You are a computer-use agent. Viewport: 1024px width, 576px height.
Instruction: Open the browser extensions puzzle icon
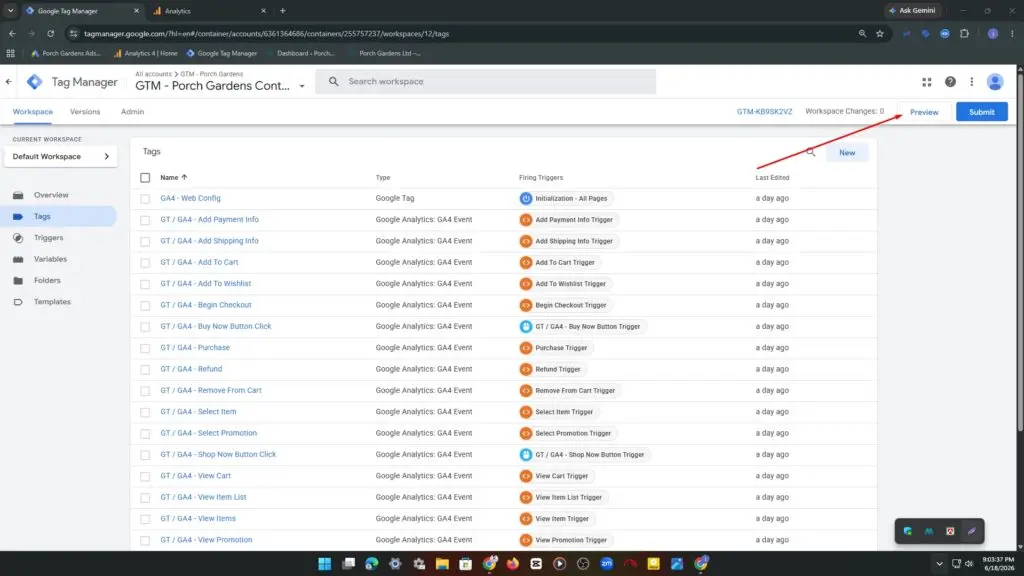tap(965, 33)
